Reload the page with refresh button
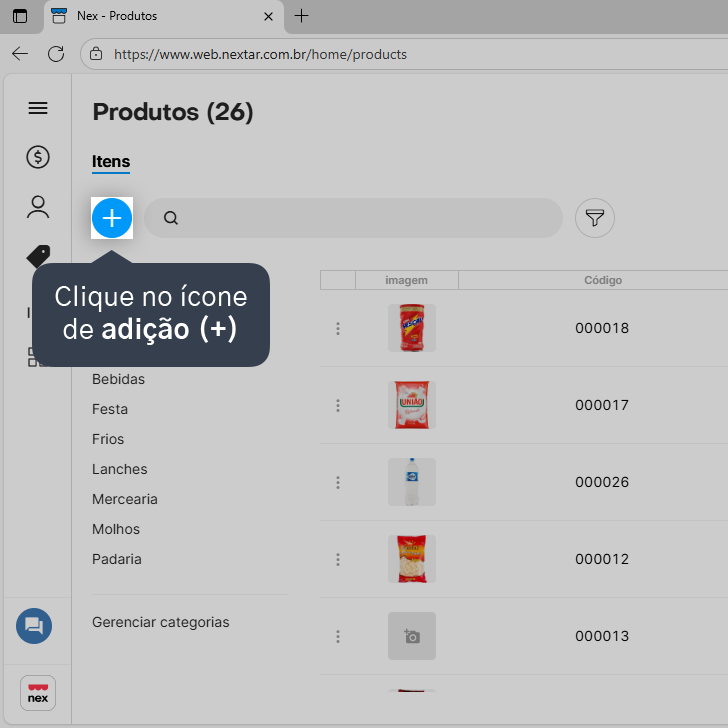This screenshot has width=728, height=728. (56, 54)
